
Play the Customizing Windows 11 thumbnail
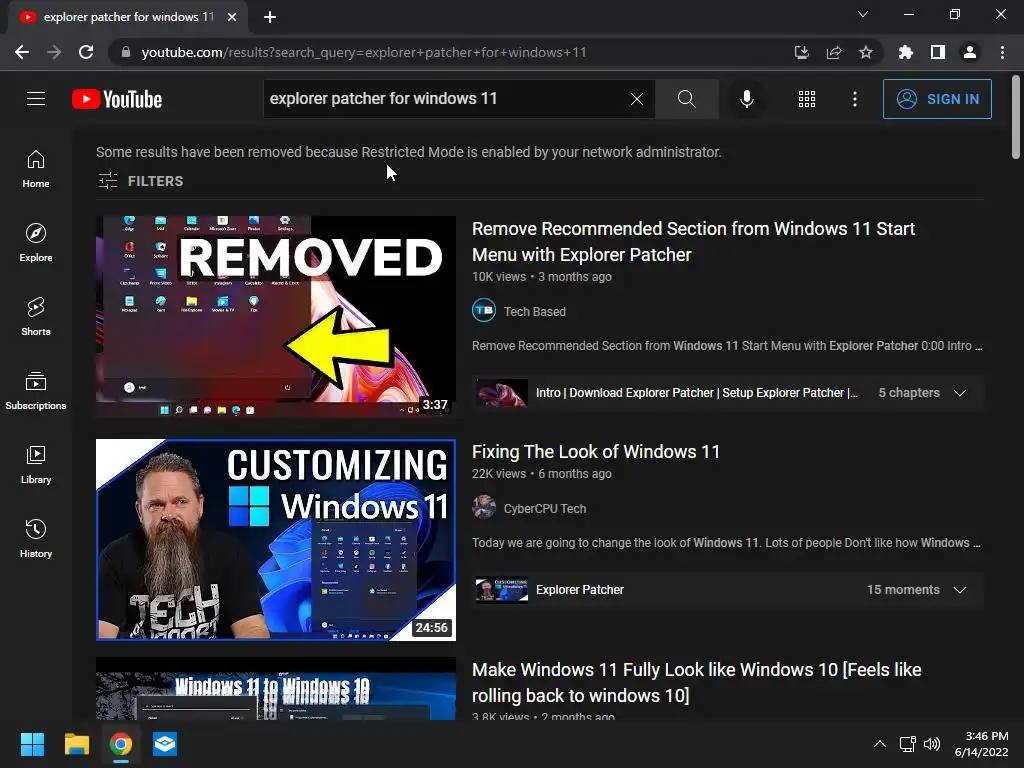[276, 539]
